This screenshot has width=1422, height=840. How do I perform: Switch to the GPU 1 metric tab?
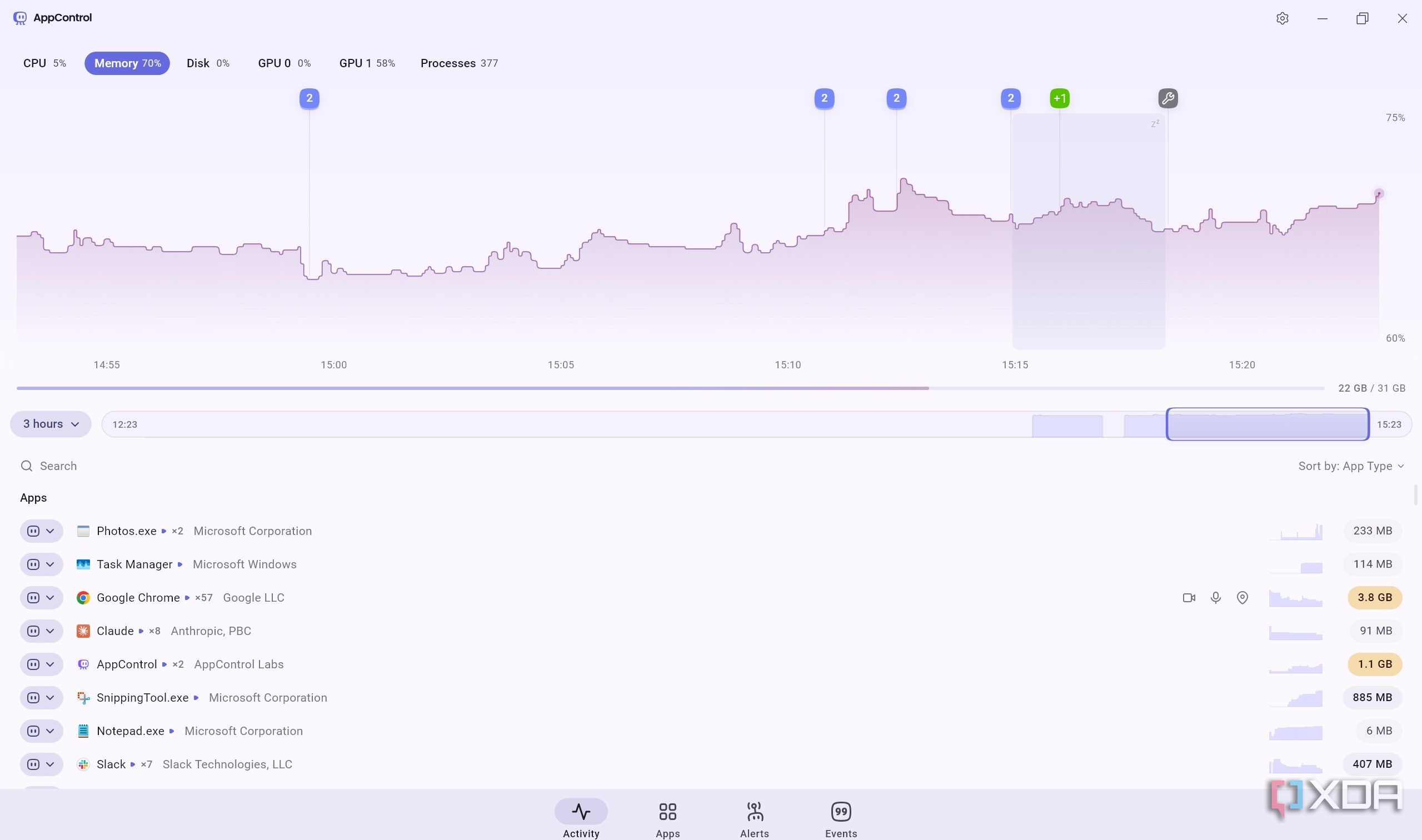pos(367,63)
